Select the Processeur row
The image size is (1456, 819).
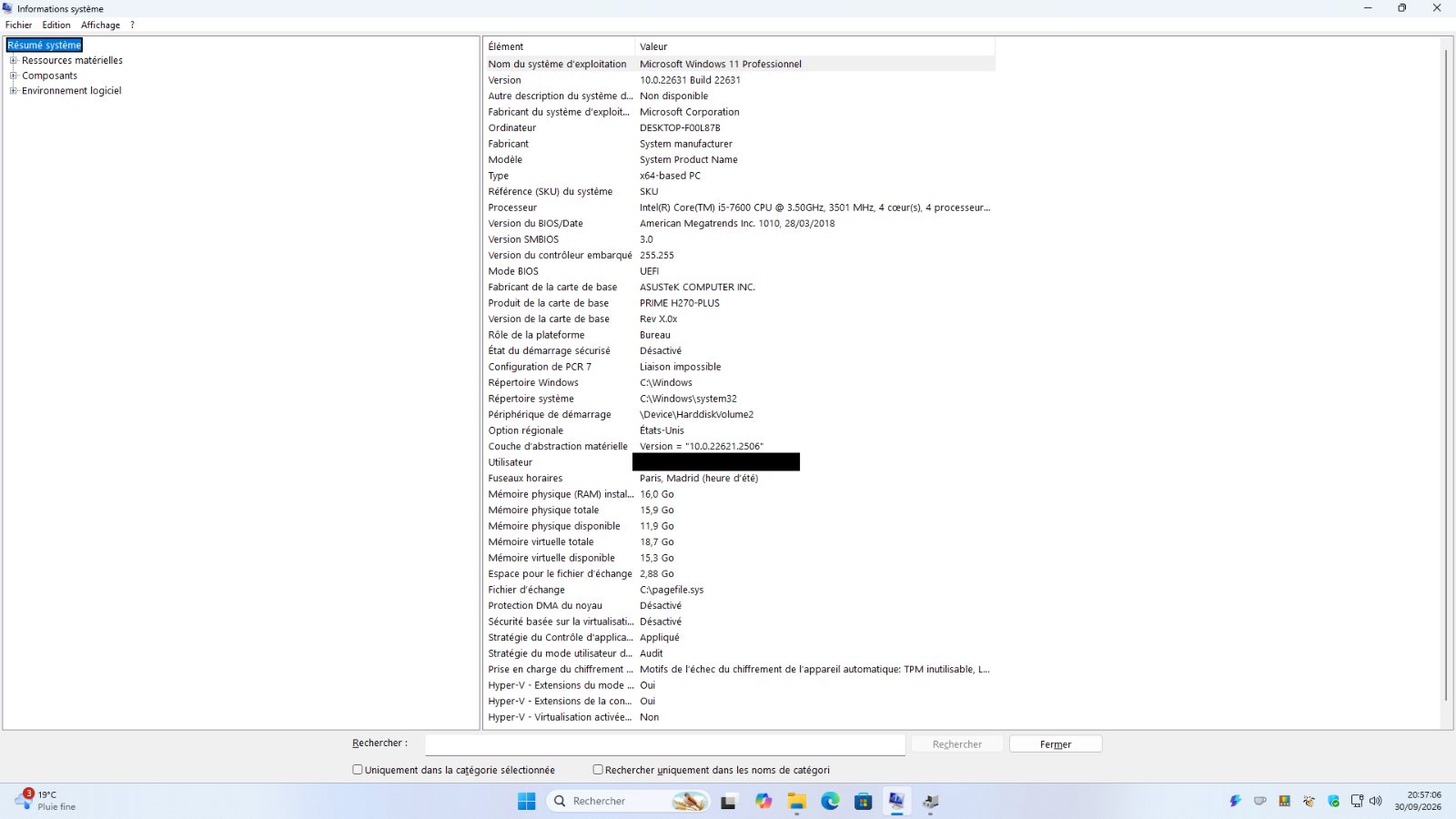pyautogui.click(x=739, y=207)
